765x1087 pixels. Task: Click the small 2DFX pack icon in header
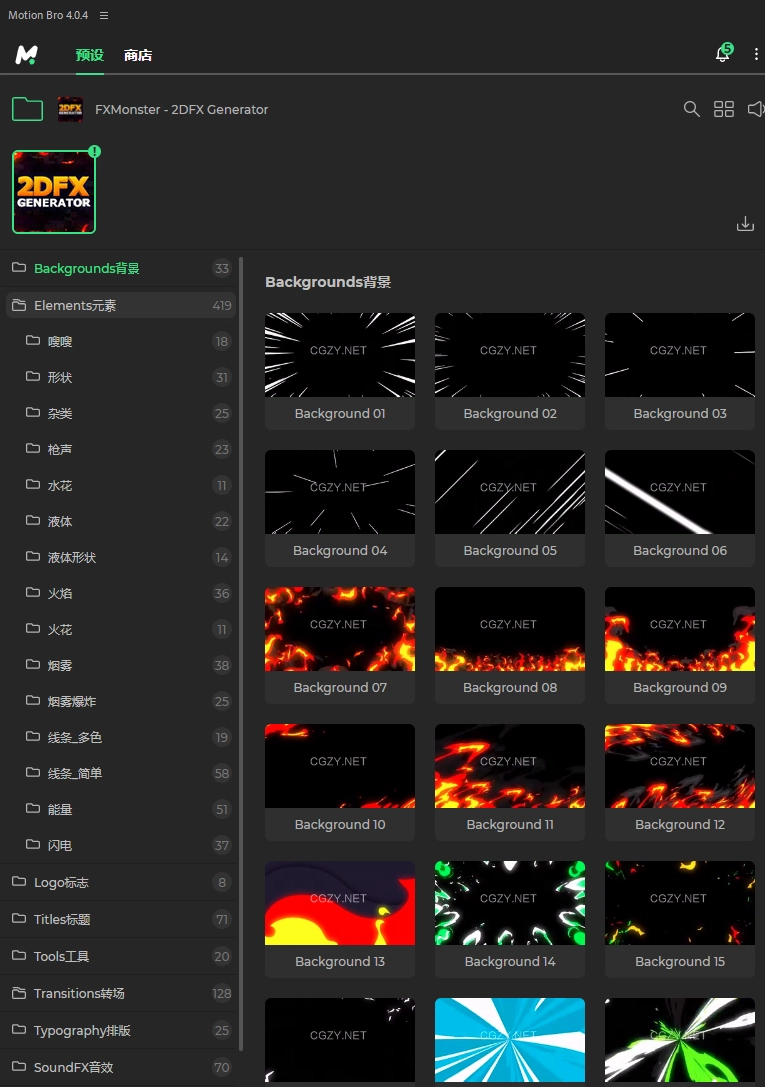coord(70,109)
